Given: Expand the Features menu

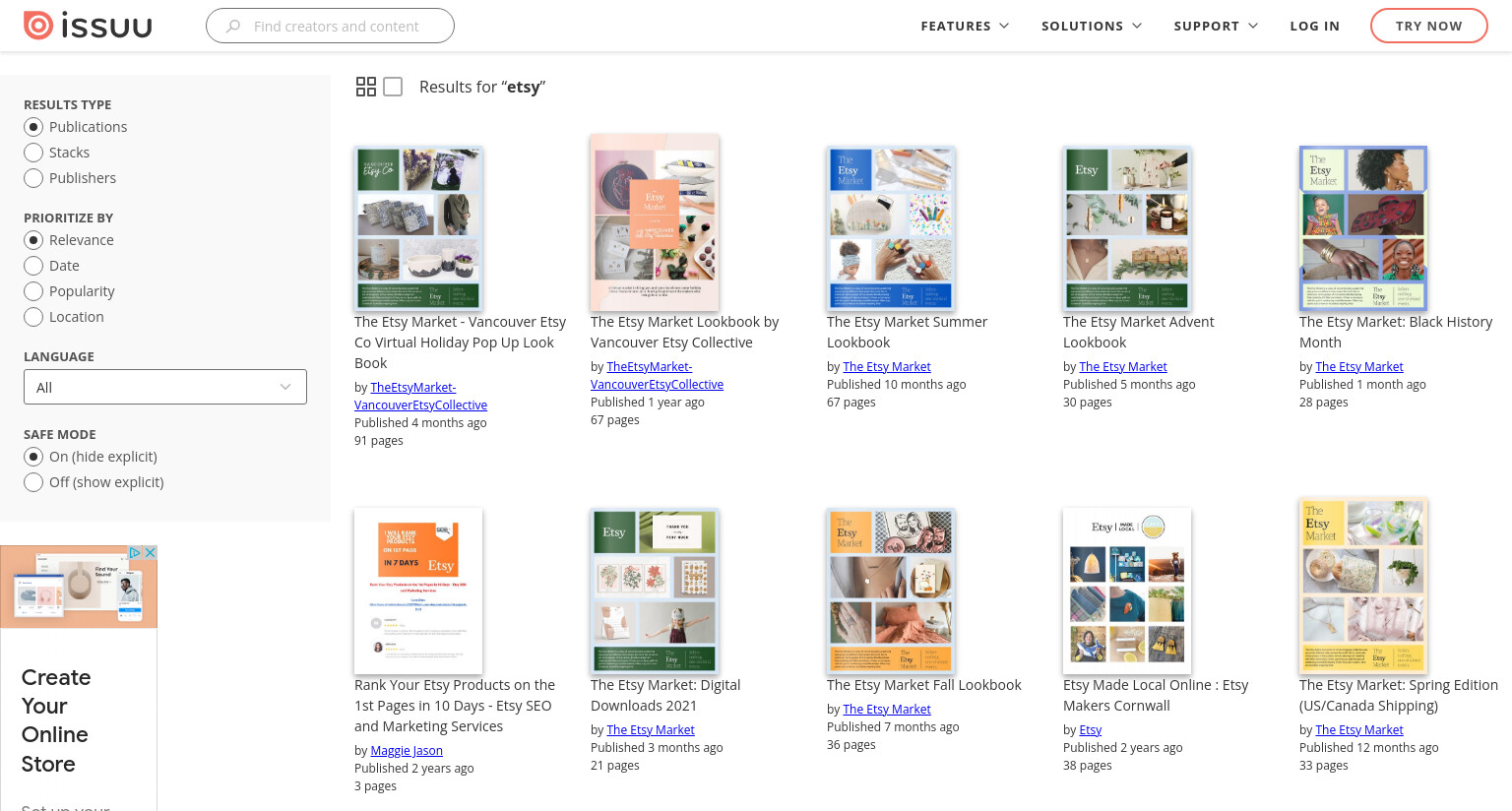Looking at the screenshot, I should pos(965,27).
